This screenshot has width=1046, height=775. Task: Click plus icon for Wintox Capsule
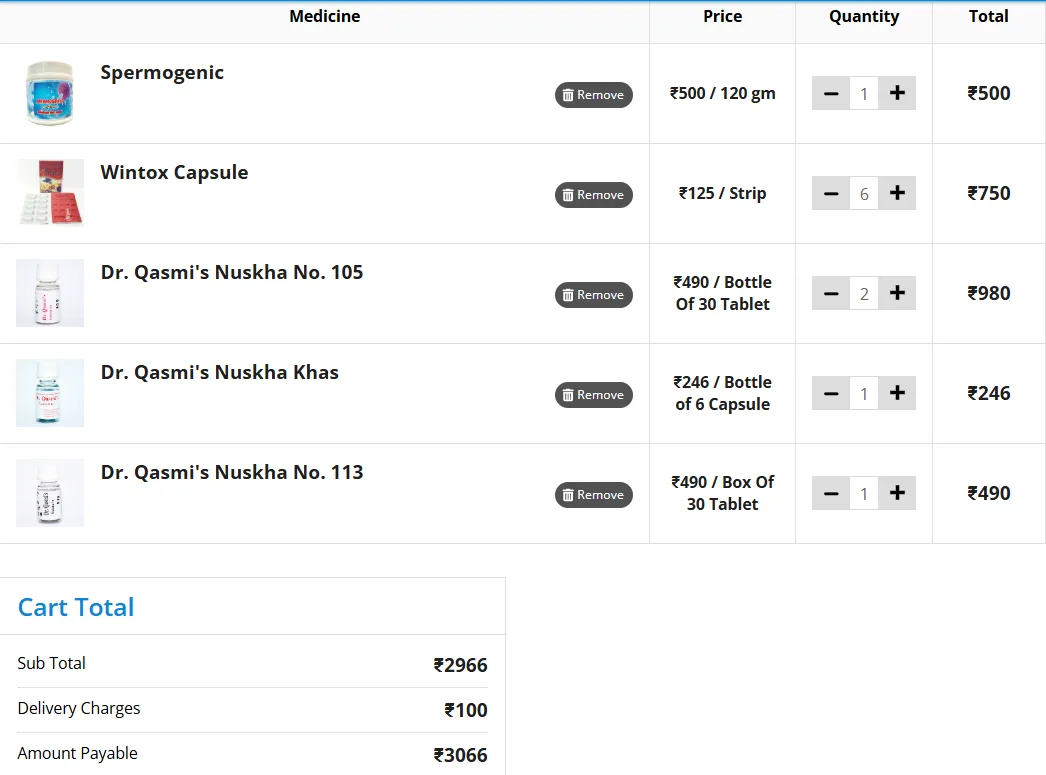coord(897,193)
